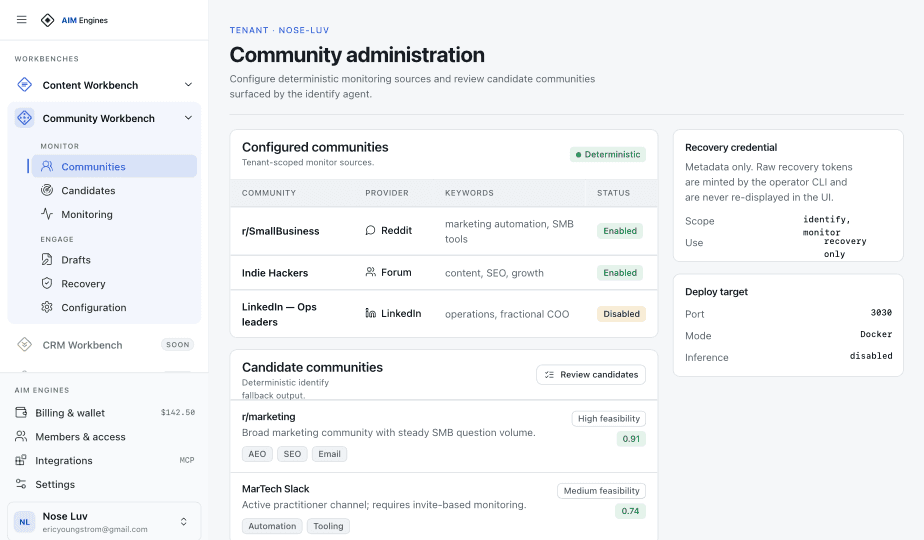Click the Configuration gear icon
924x540 pixels.
(x=47, y=307)
